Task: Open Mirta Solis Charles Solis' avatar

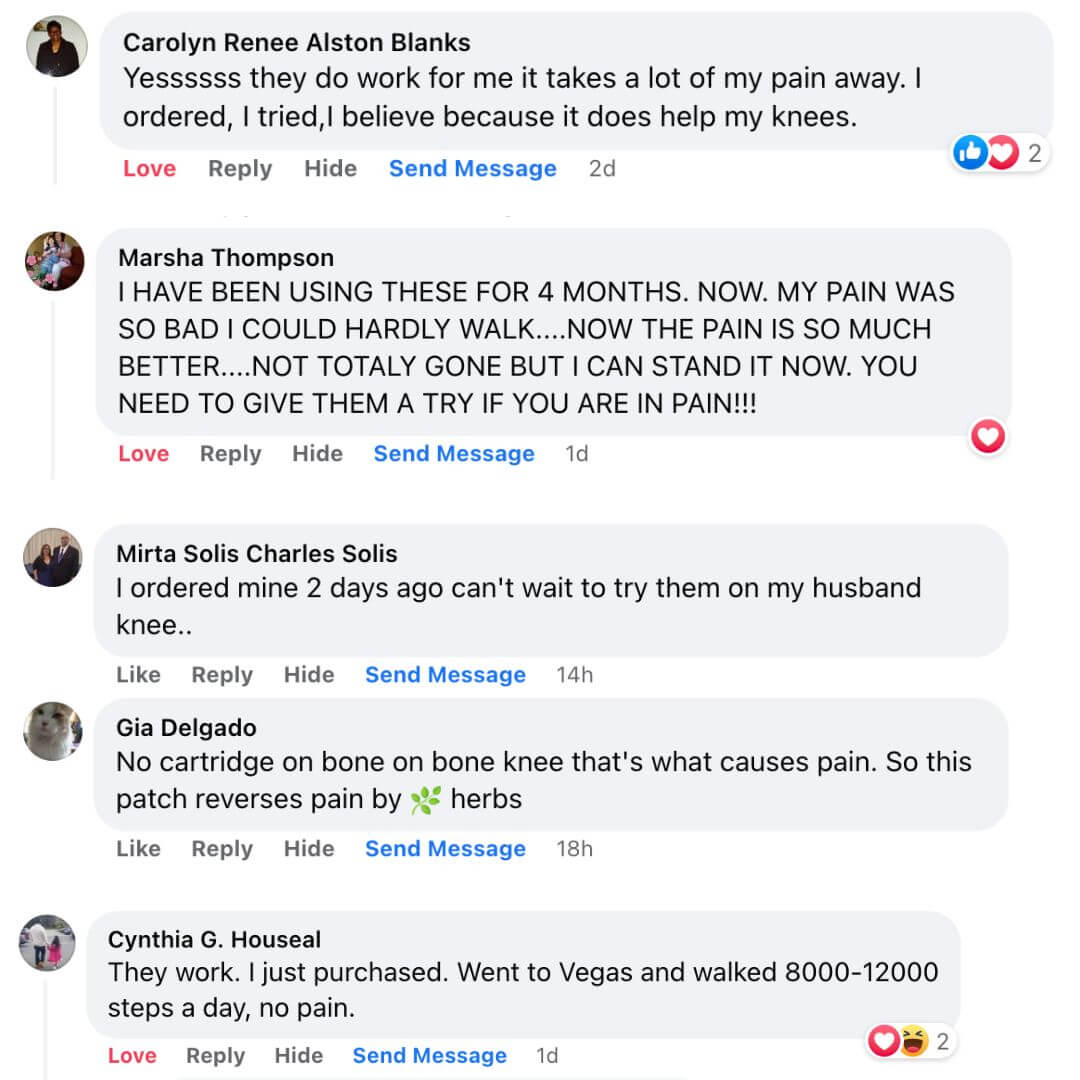Action: (52, 557)
